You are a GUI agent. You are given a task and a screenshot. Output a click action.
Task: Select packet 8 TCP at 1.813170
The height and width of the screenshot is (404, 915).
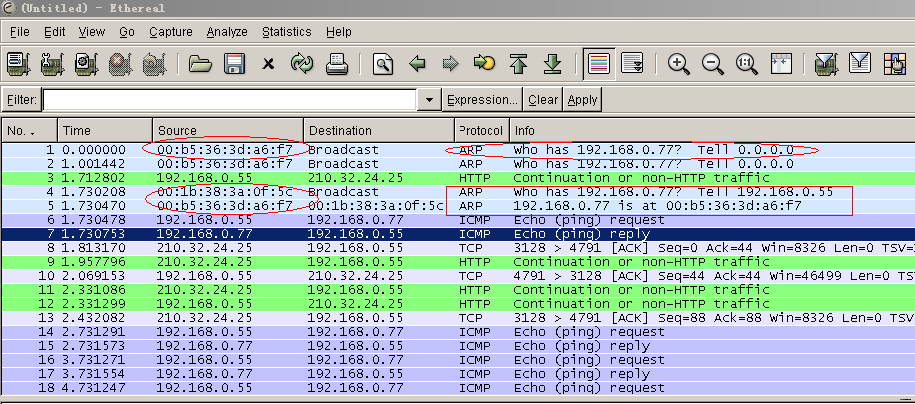pos(458,248)
